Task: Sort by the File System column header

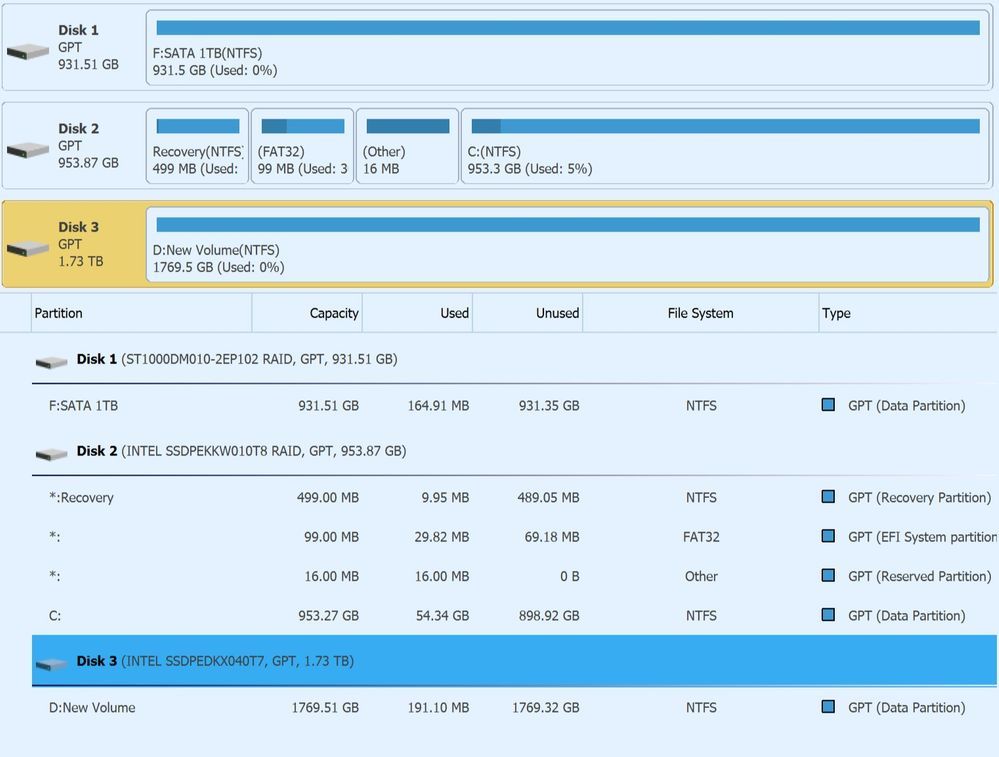Action: 700,313
